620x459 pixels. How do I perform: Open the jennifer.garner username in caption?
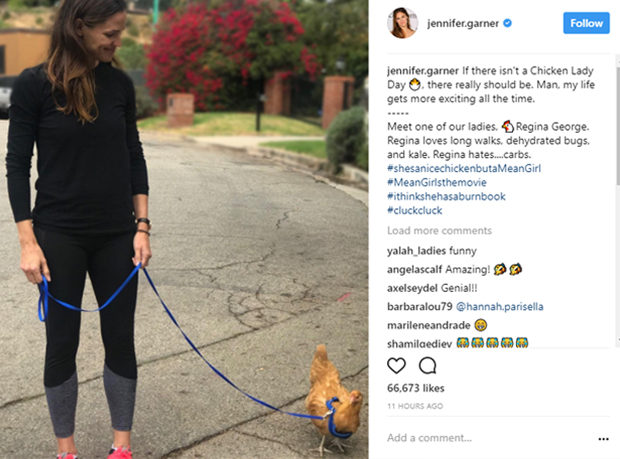pyautogui.click(x=423, y=71)
